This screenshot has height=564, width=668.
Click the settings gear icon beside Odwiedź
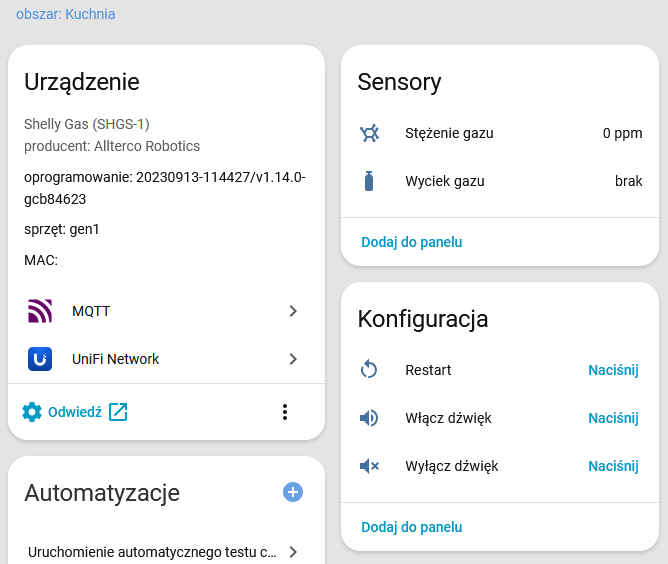tap(32, 412)
